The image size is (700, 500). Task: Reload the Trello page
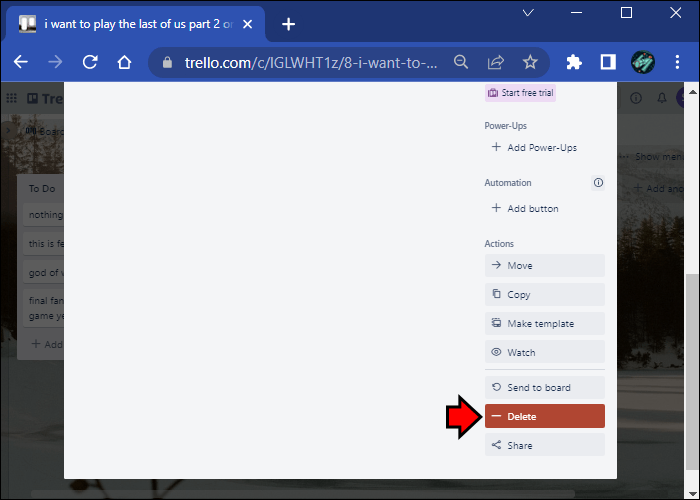coord(90,62)
